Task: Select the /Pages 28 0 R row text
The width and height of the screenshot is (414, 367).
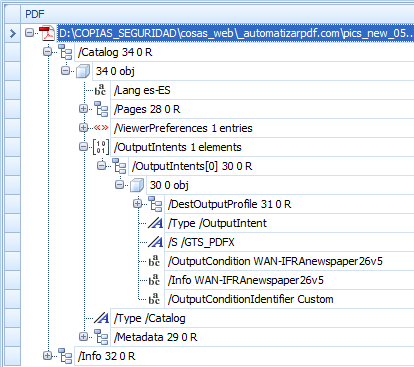Action: coord(147,109)
